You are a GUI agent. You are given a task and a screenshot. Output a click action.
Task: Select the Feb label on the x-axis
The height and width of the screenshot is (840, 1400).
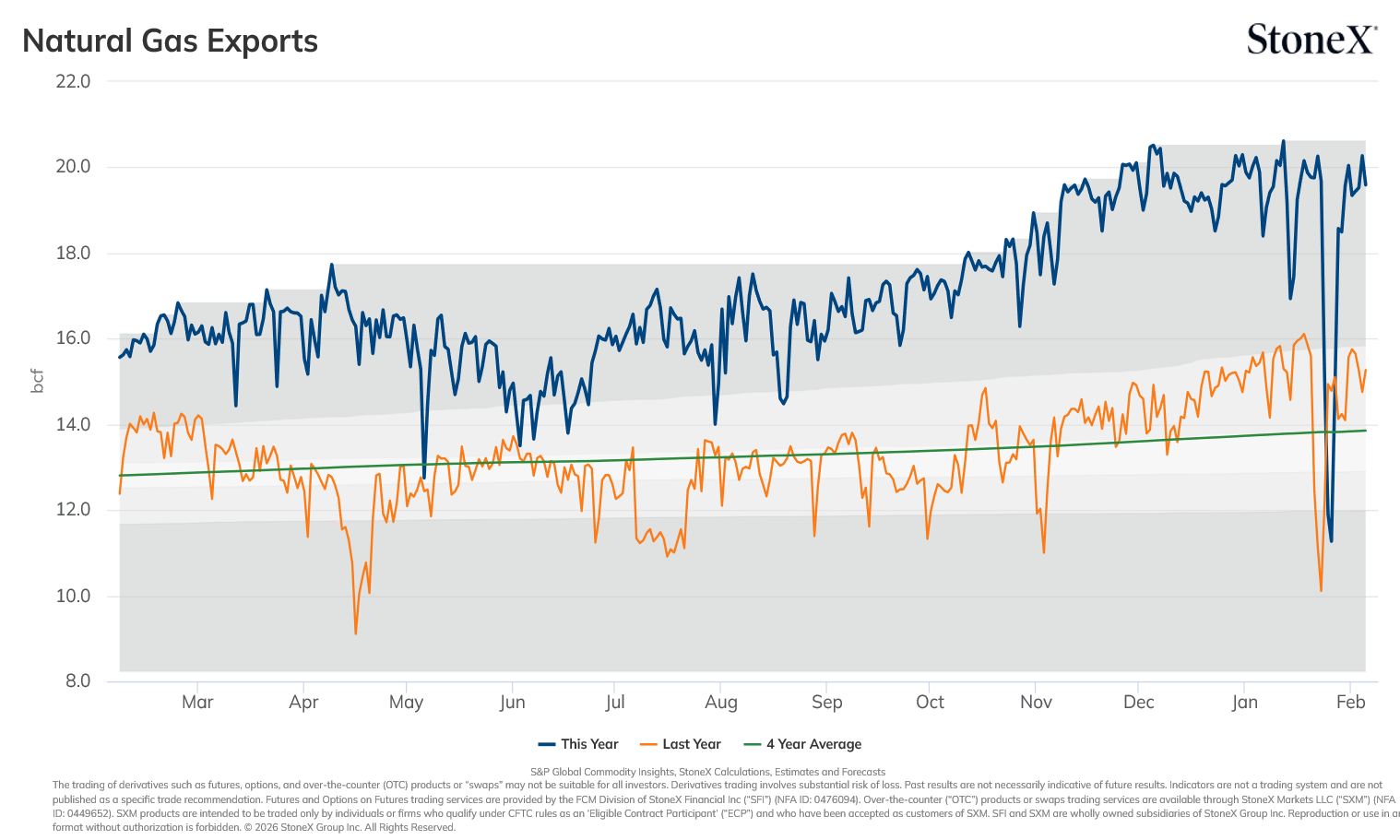(1350, 702)
